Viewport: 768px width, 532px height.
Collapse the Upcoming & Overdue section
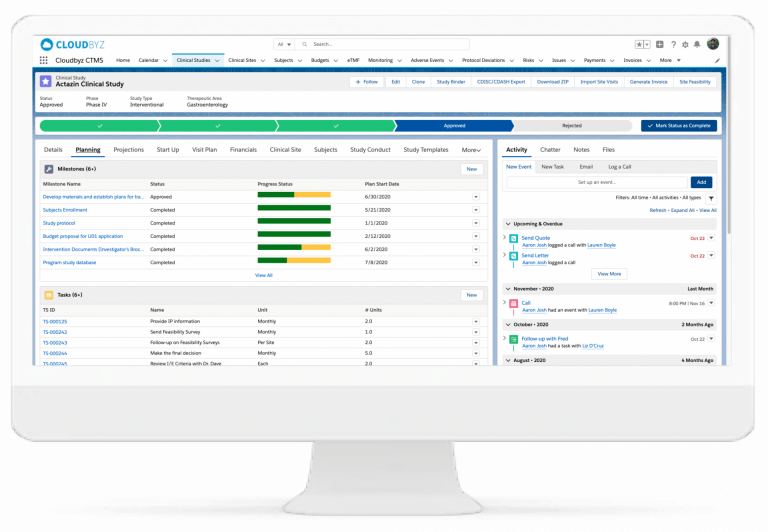pyautogui.click(x=506, y=223)
